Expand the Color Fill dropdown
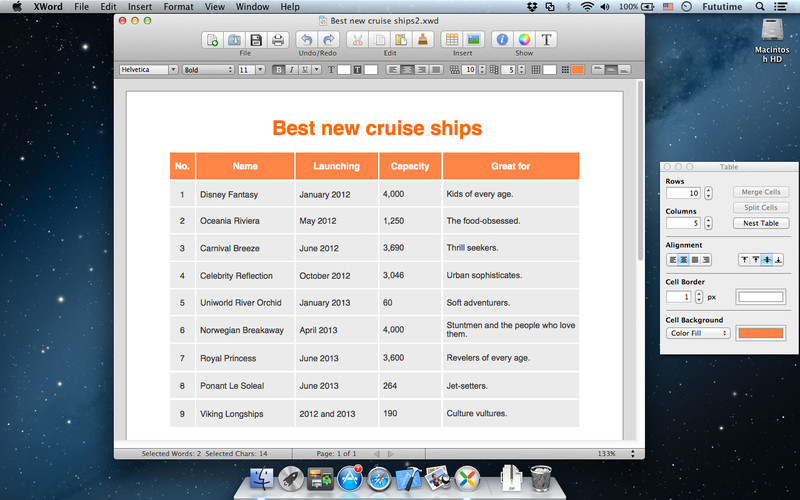Viewport: 800px width, 500px height. (698, 333)
